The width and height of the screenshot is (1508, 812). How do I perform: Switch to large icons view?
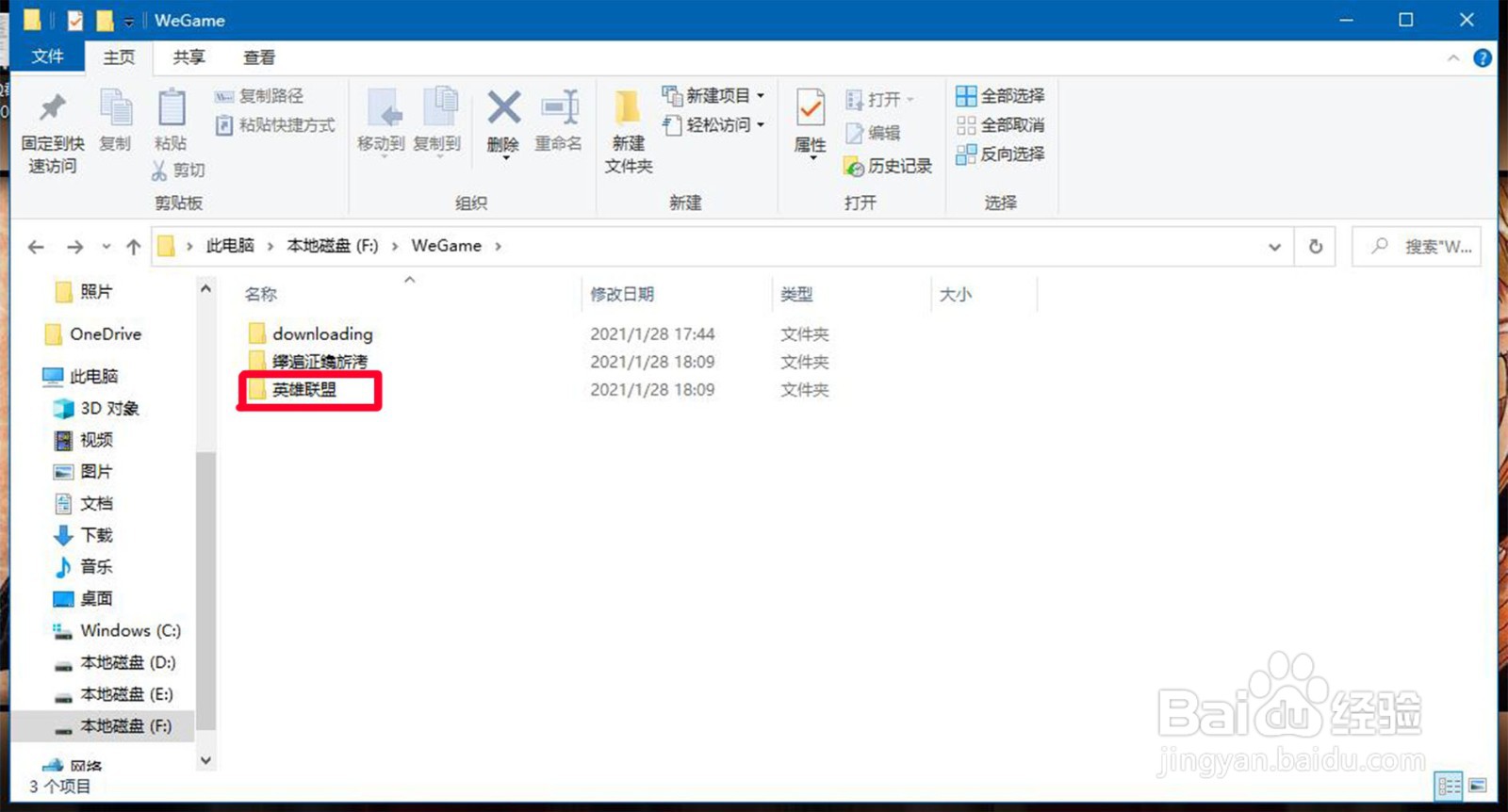click(x=1477, y=785)
